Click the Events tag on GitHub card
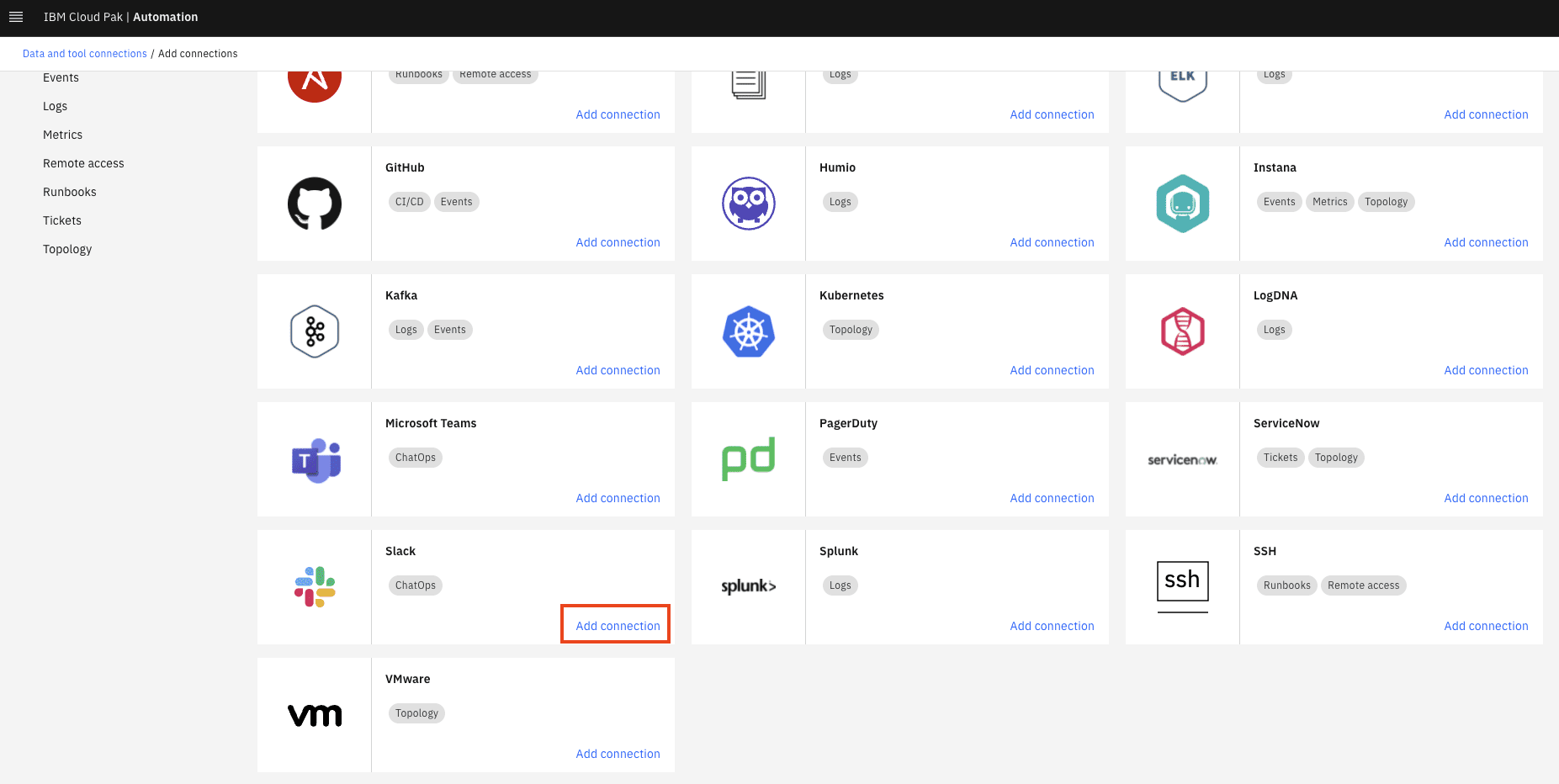 coord(457,202)
